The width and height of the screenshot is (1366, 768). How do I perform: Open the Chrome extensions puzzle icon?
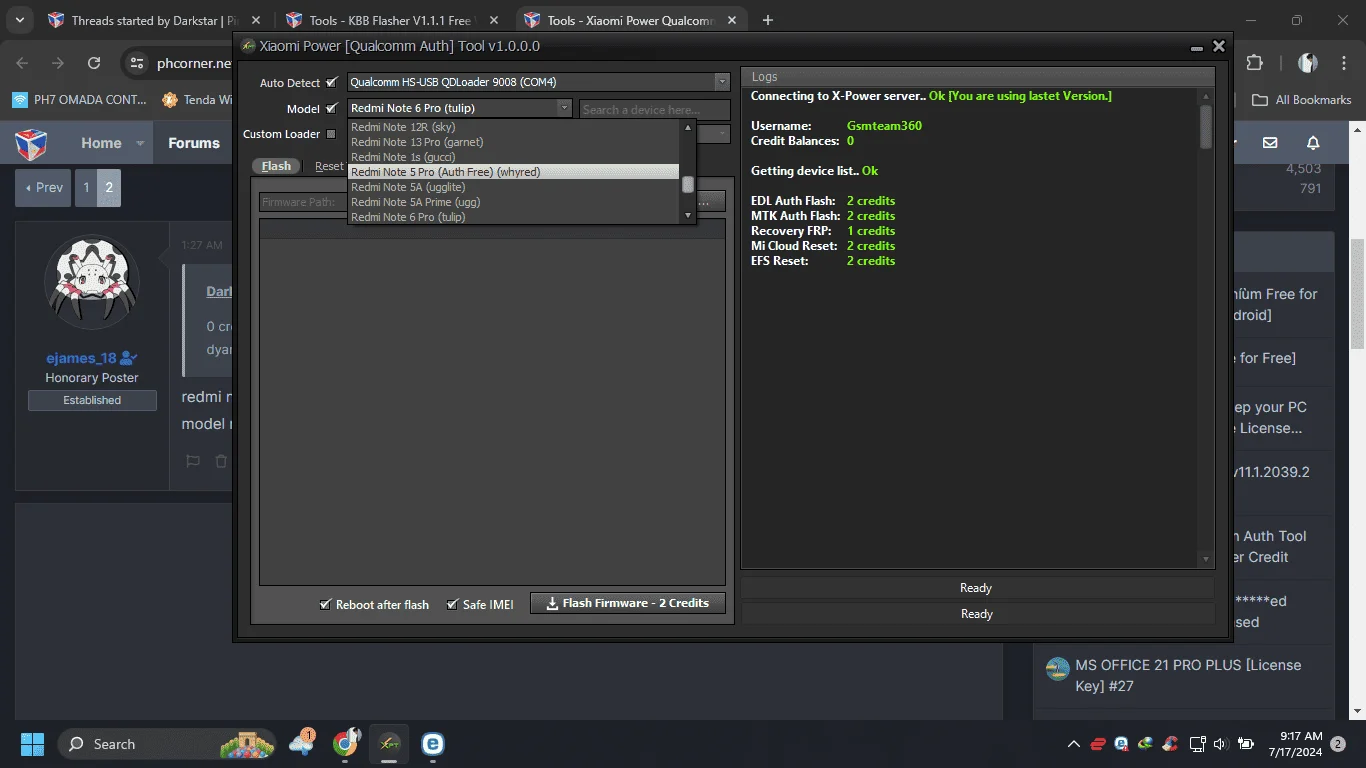(x=1255, y=63)
